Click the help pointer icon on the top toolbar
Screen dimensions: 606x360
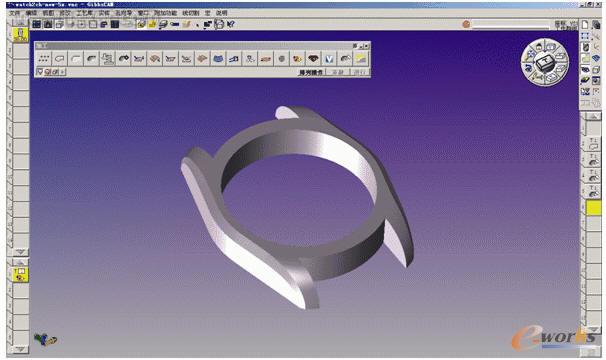[231, 24]
